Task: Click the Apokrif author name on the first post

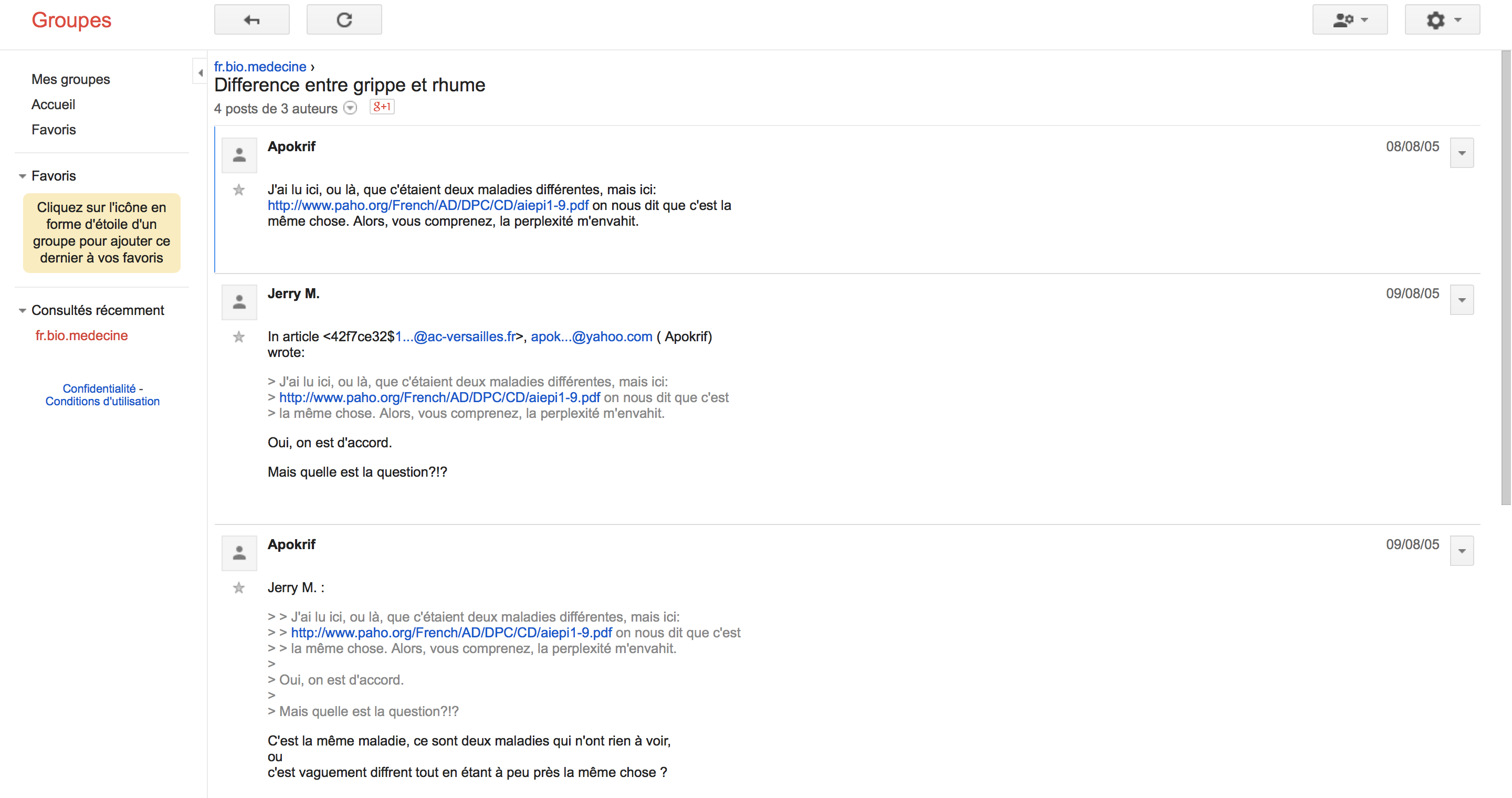Action: point(292,146)
